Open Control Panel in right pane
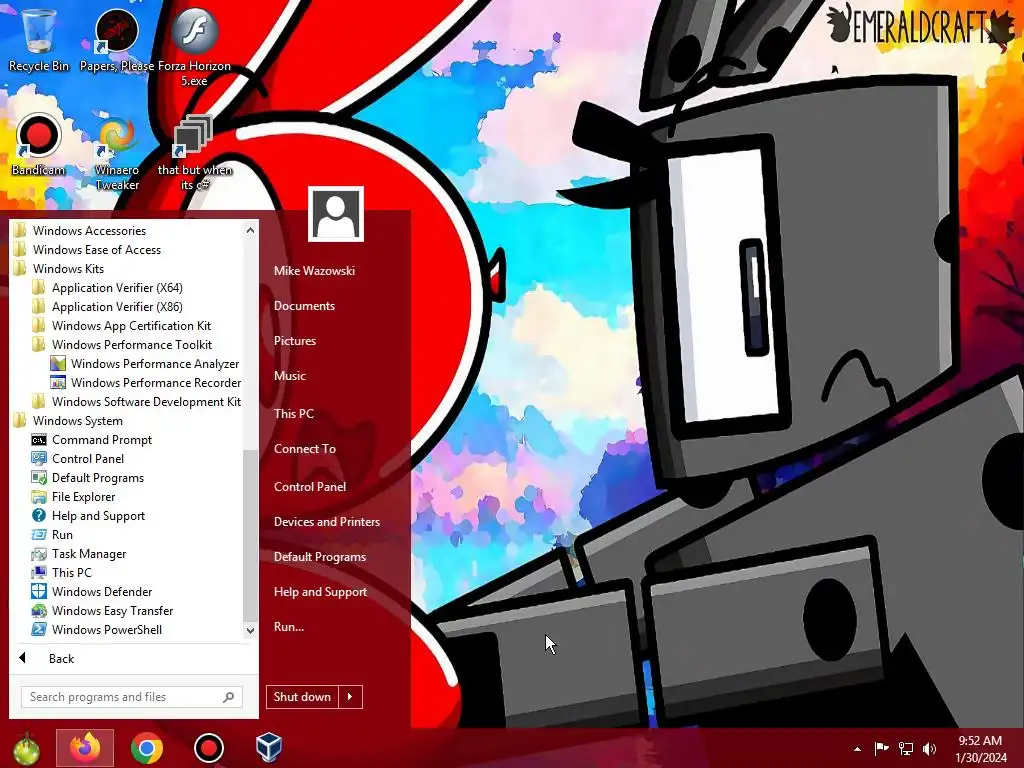Image resolution: width=1024 pixels, height=768 pixels. 310,487
